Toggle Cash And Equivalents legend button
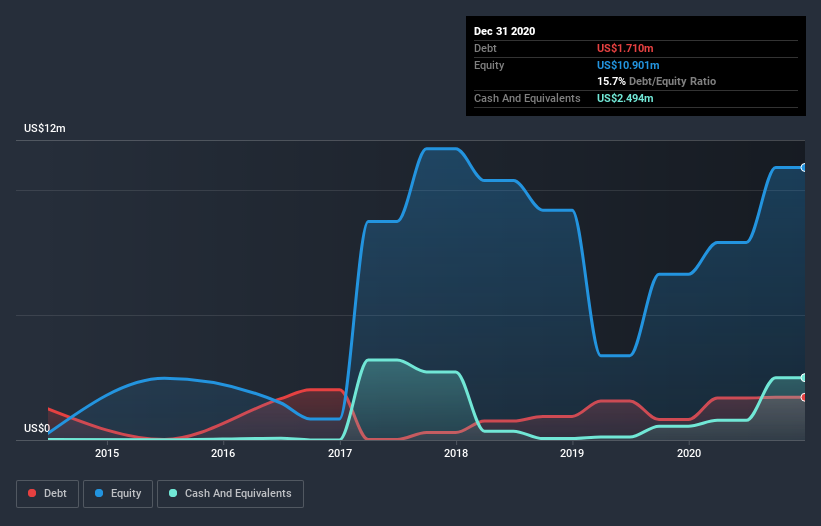This screenshot has width=821, height=526. pos(230,494)
